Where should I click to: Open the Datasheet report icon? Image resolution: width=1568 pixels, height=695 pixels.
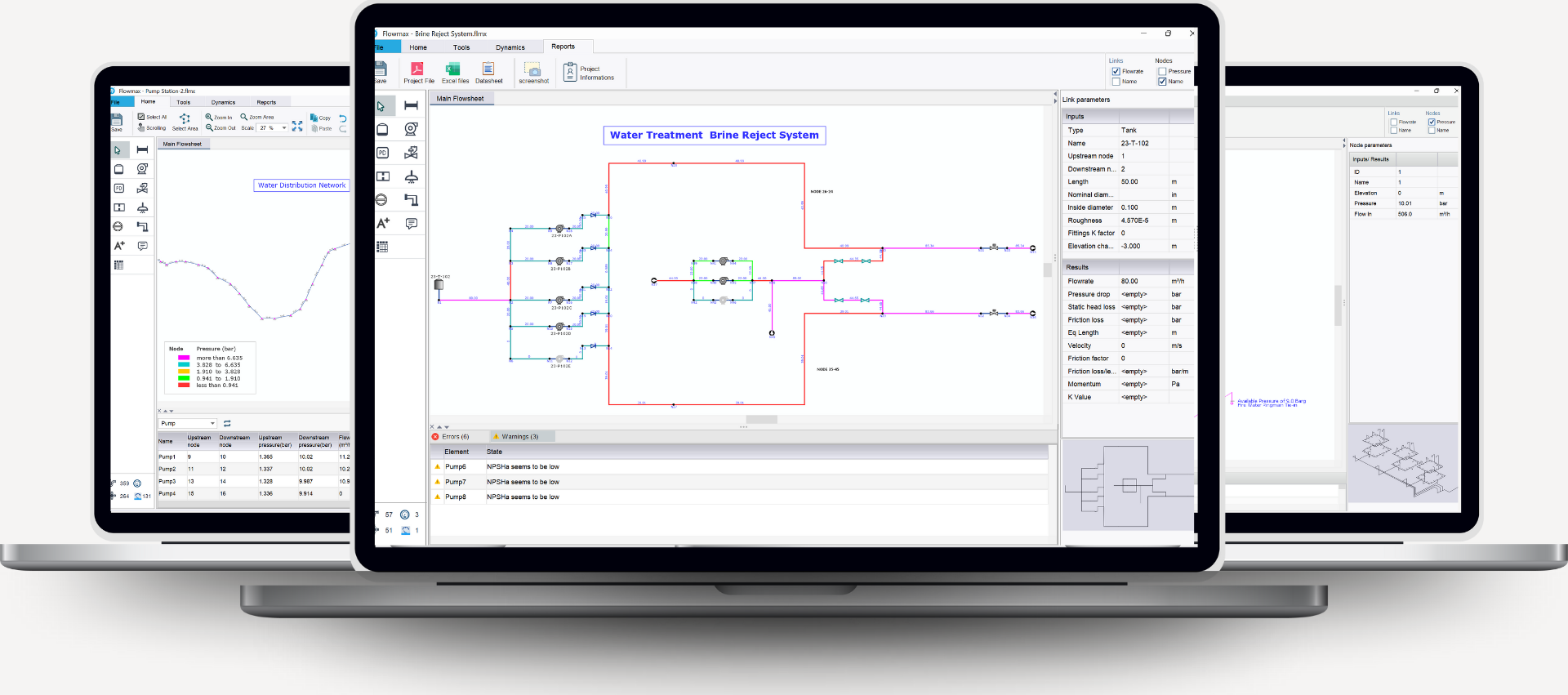coord(488,70)
